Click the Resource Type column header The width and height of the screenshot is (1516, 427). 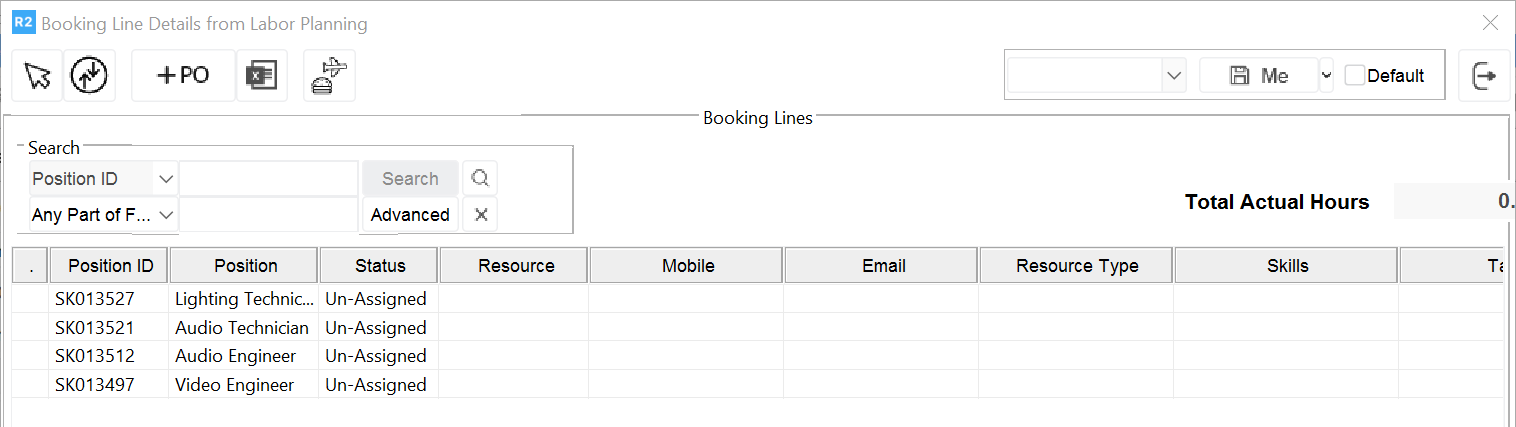point(1076,266)
